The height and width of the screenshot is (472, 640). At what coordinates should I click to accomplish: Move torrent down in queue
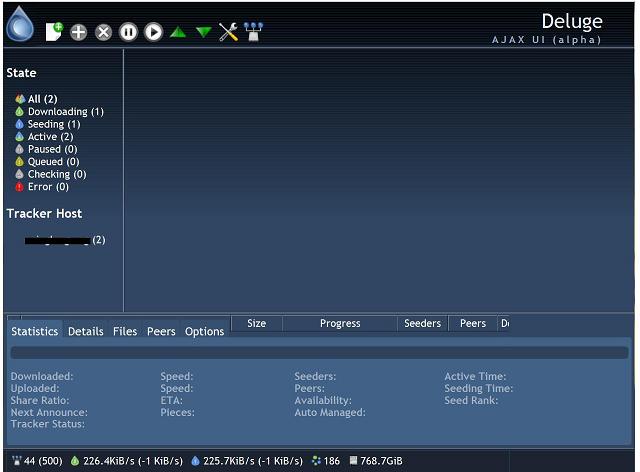point(203,32)
